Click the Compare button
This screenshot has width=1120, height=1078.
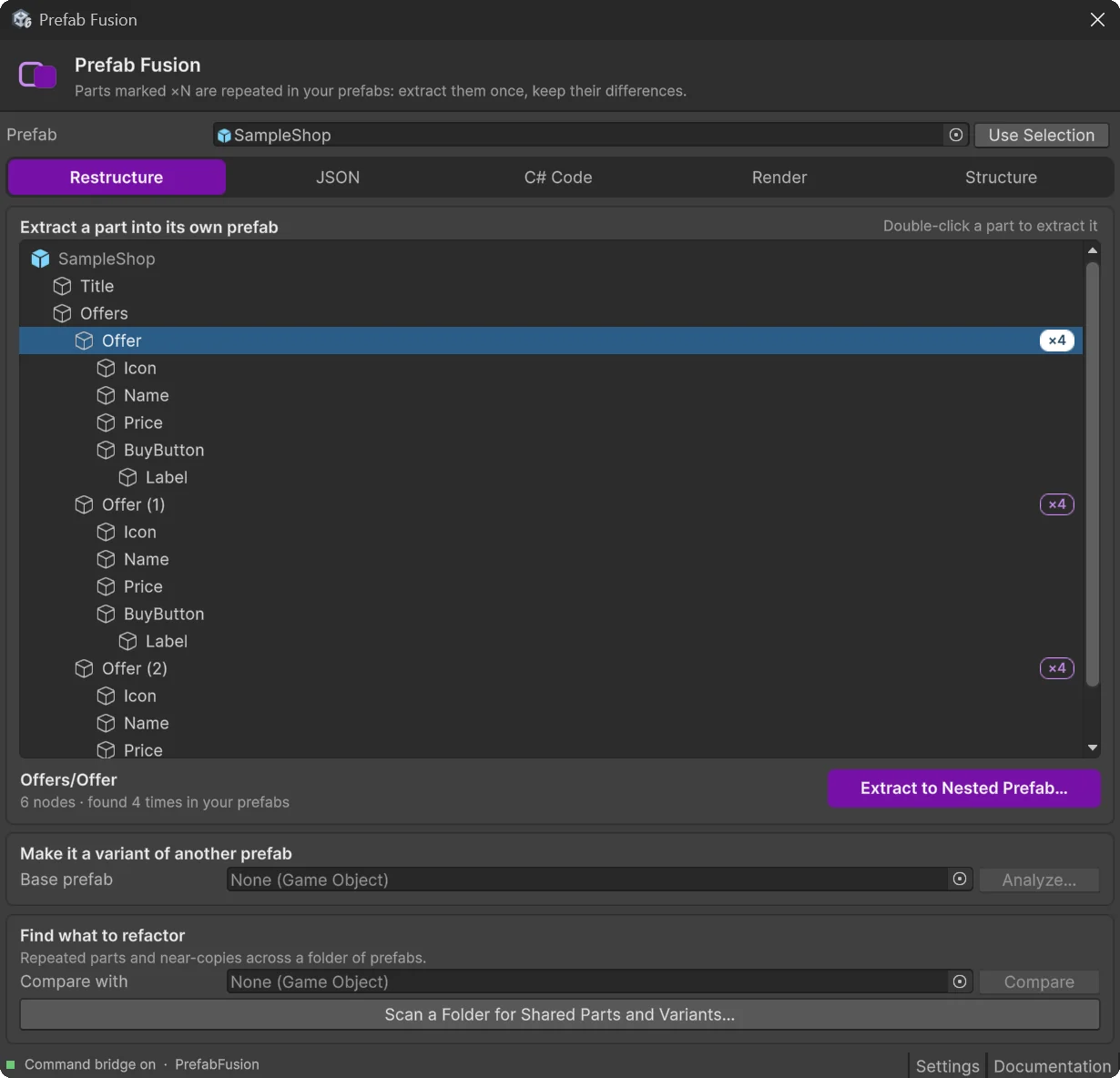[x=1039, y=982]
